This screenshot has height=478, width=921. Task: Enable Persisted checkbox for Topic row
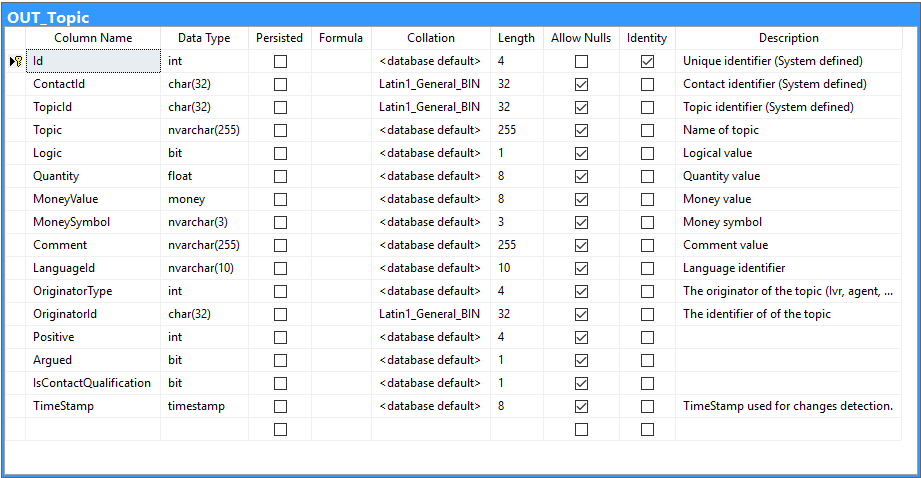click(x=281, y=130)
